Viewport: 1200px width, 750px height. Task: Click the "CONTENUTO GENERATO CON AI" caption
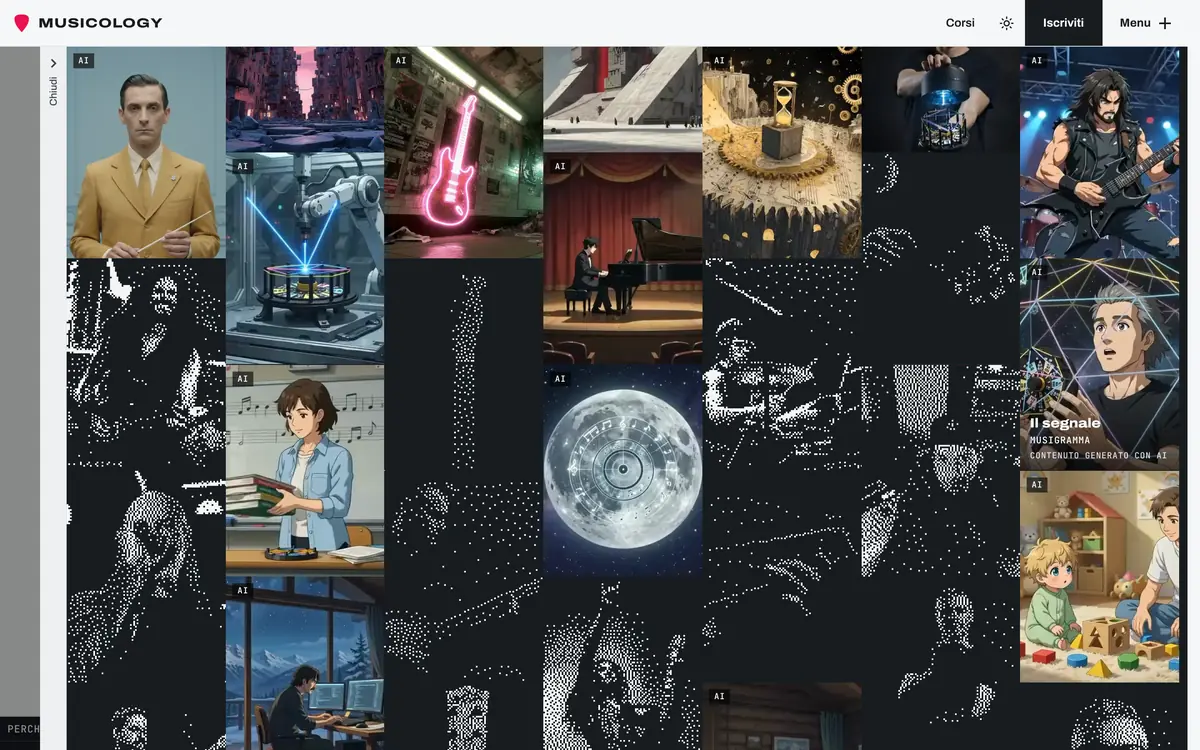[1098, 456]
